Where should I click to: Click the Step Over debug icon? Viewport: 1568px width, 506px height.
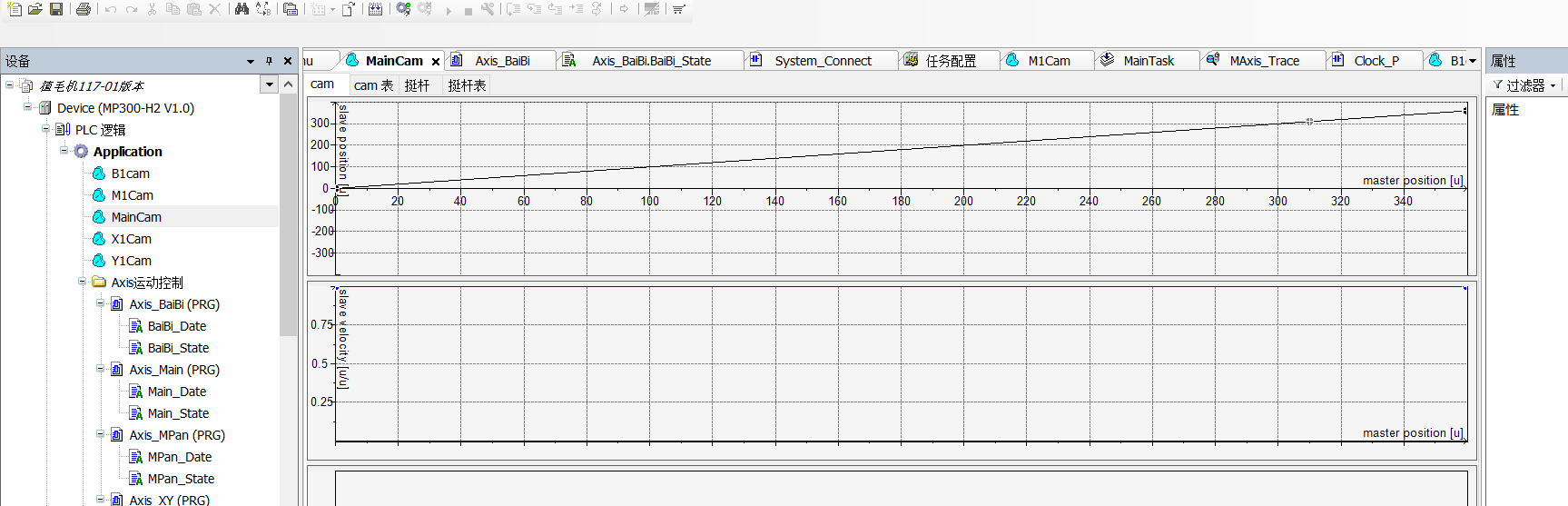[x=514, y=9]
